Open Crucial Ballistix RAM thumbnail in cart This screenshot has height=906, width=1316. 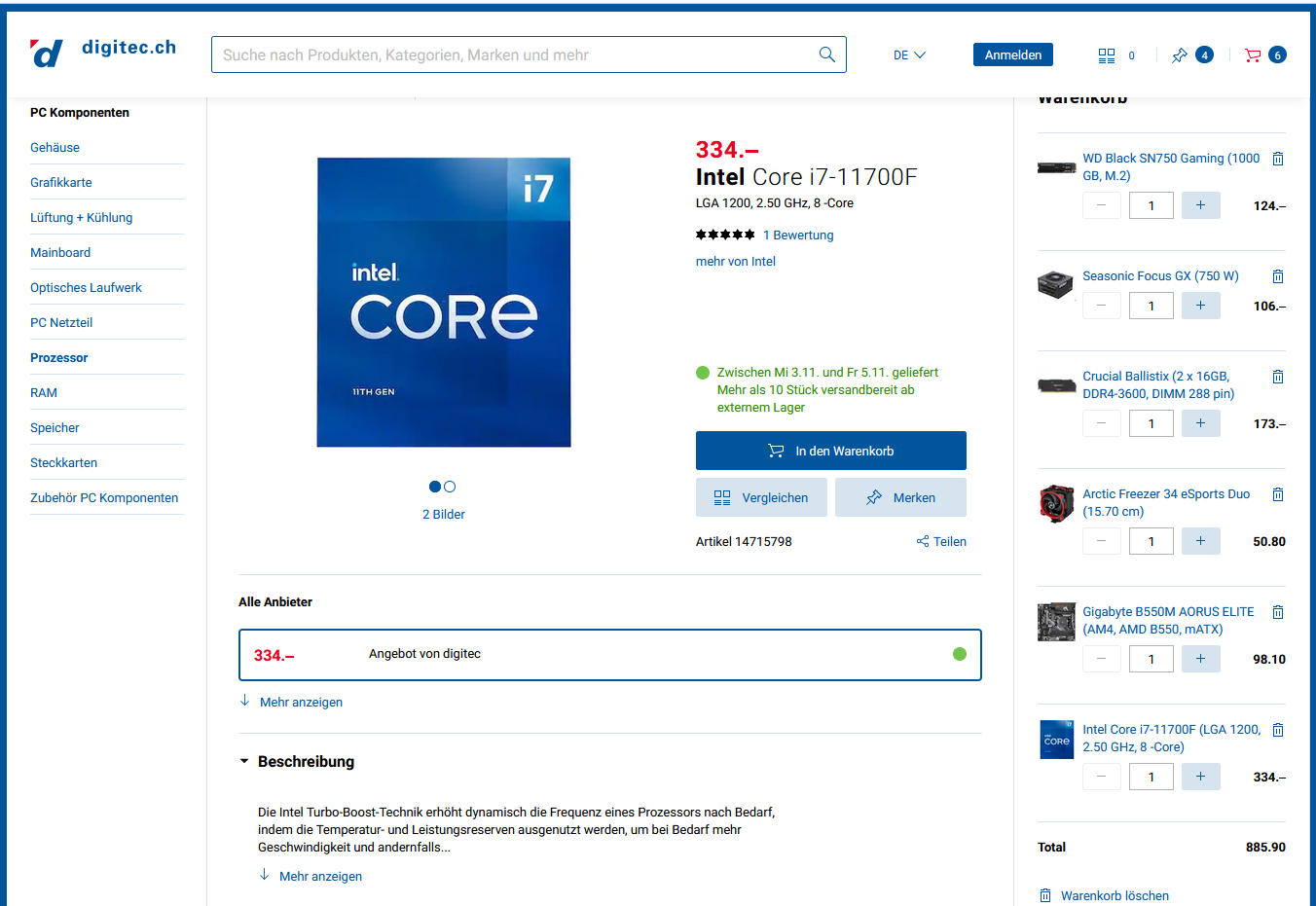1056,385
